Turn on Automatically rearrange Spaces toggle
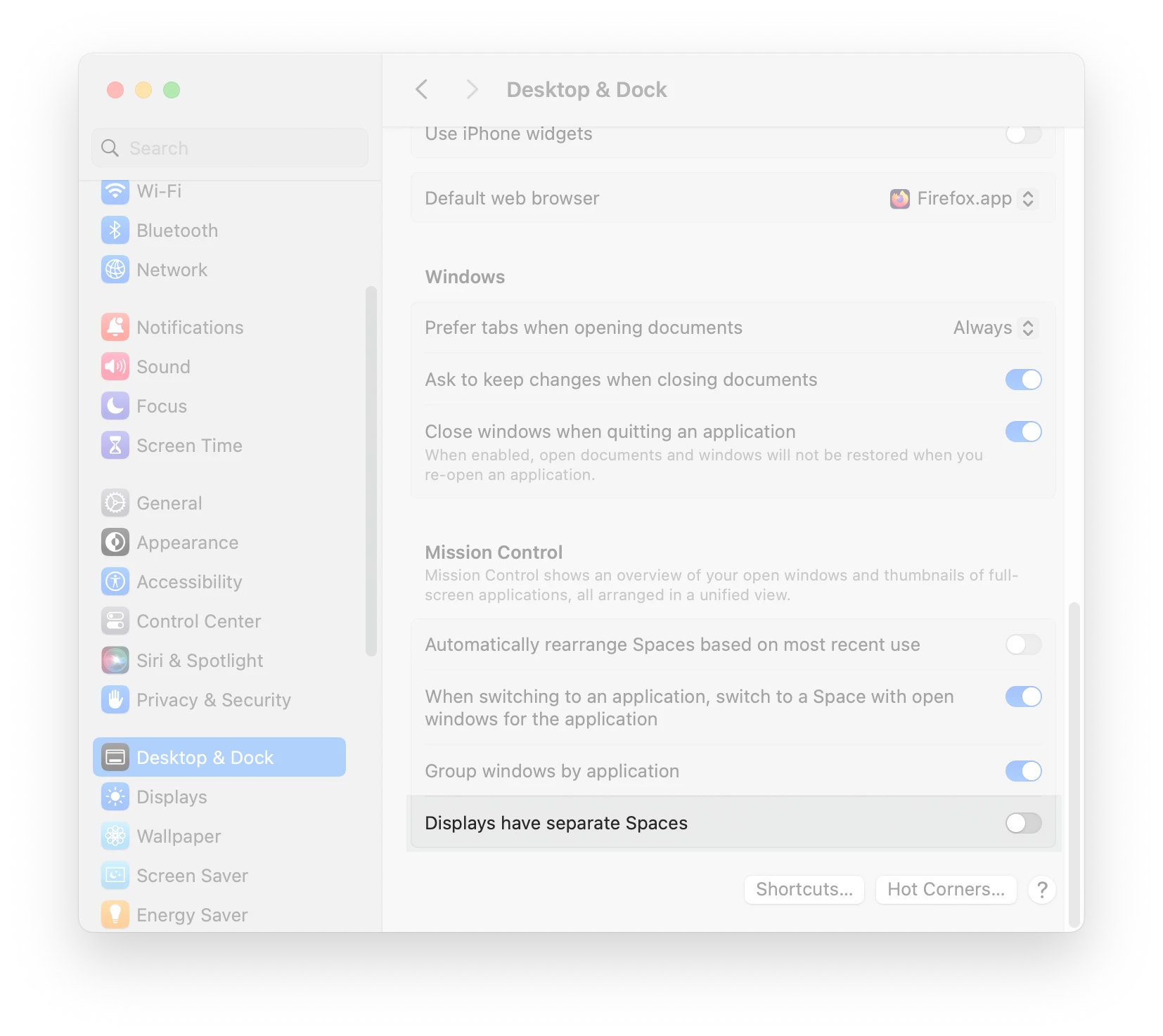The width and height of the screenshot is (1163, 1036). (1023, 644)
